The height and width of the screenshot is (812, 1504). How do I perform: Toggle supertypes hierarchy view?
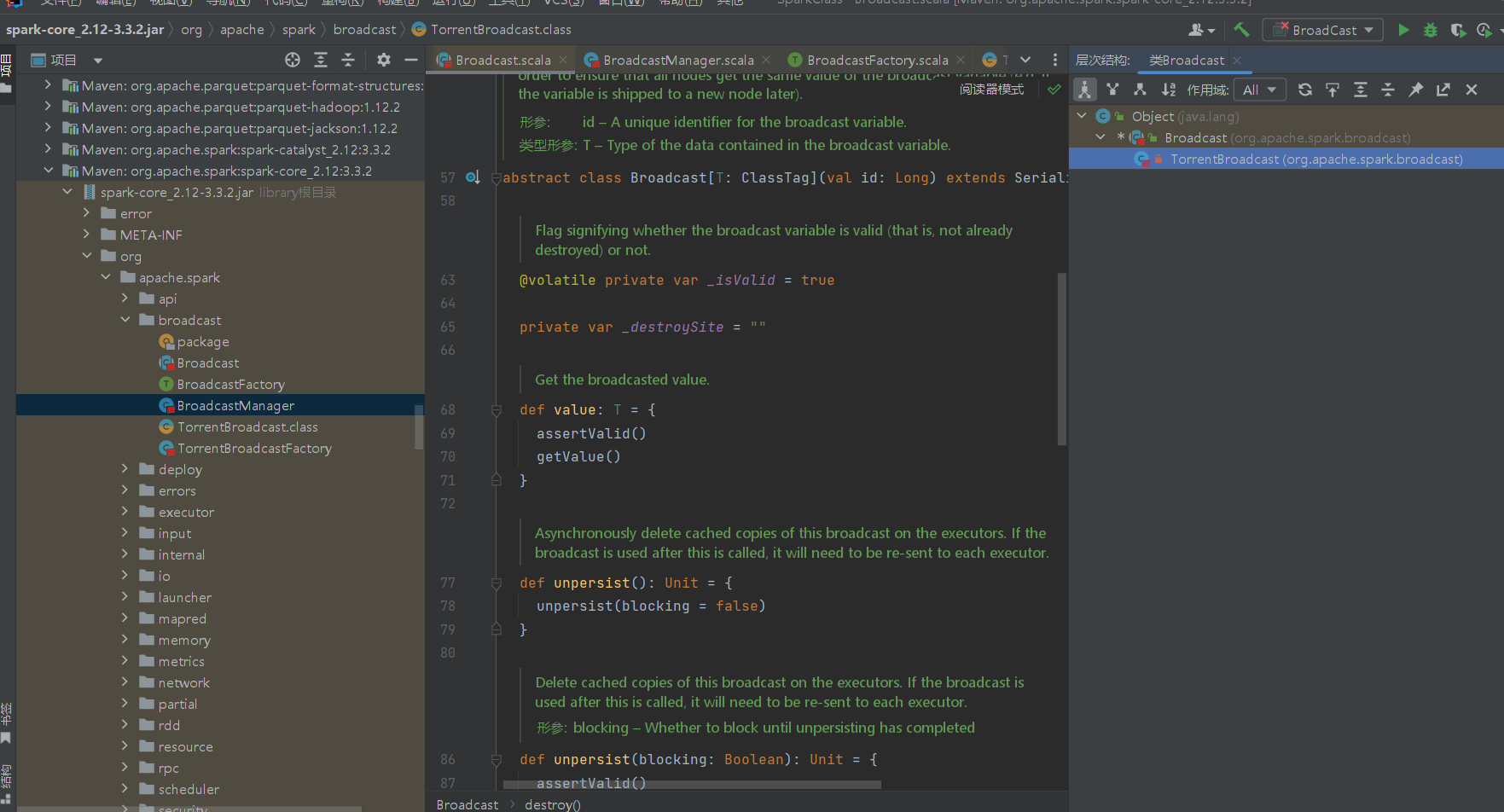[x=1112, y=90]
